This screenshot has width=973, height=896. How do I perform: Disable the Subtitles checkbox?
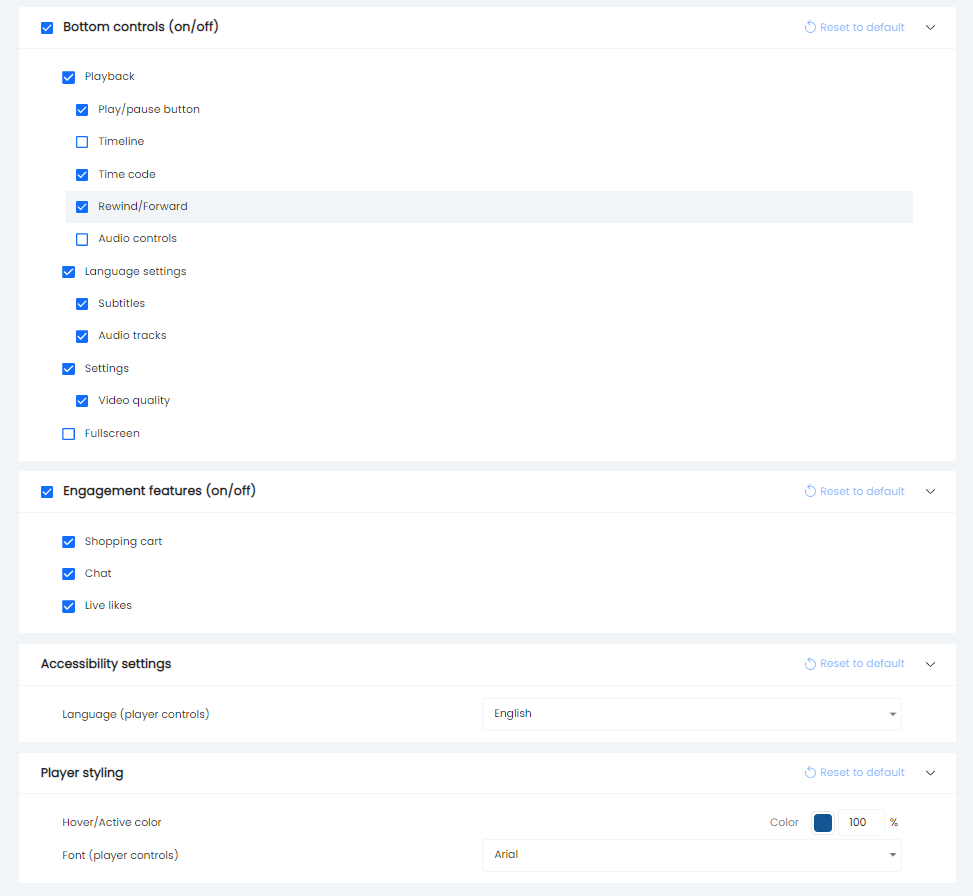[81, 304]
